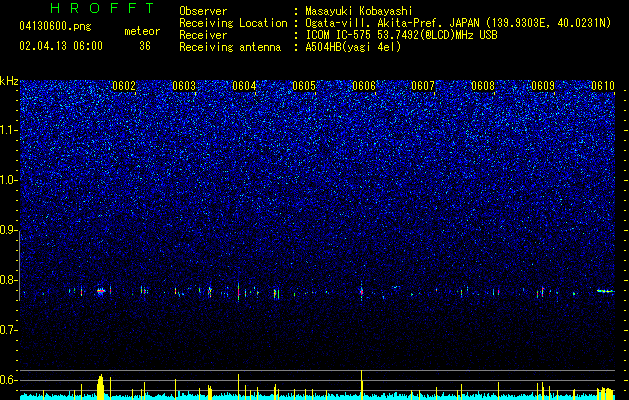Click the 1.0 kHz axis label
629x400 pixels.
click(x=9, y=180)
